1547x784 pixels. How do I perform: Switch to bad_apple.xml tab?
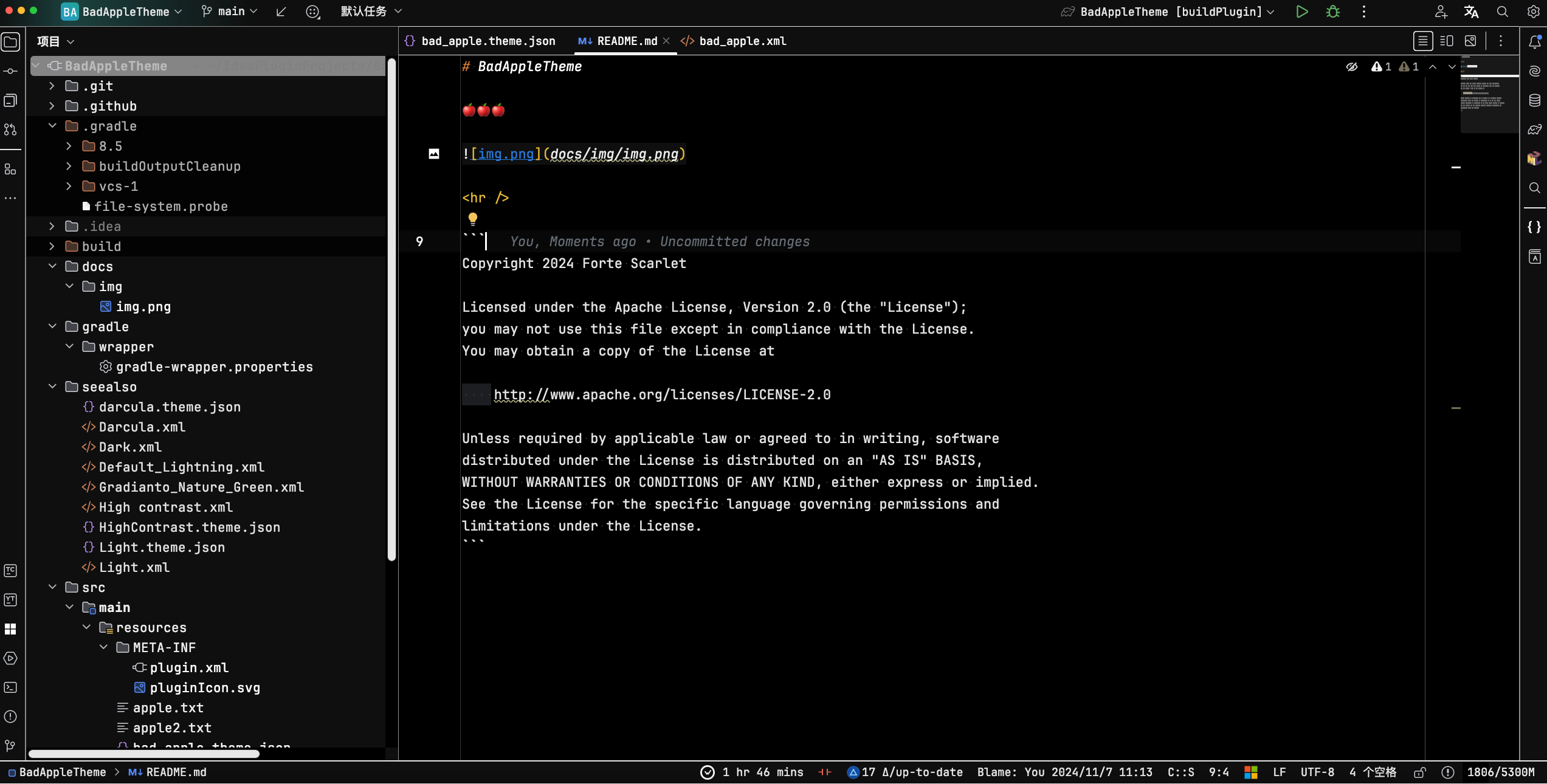(734, 41)
